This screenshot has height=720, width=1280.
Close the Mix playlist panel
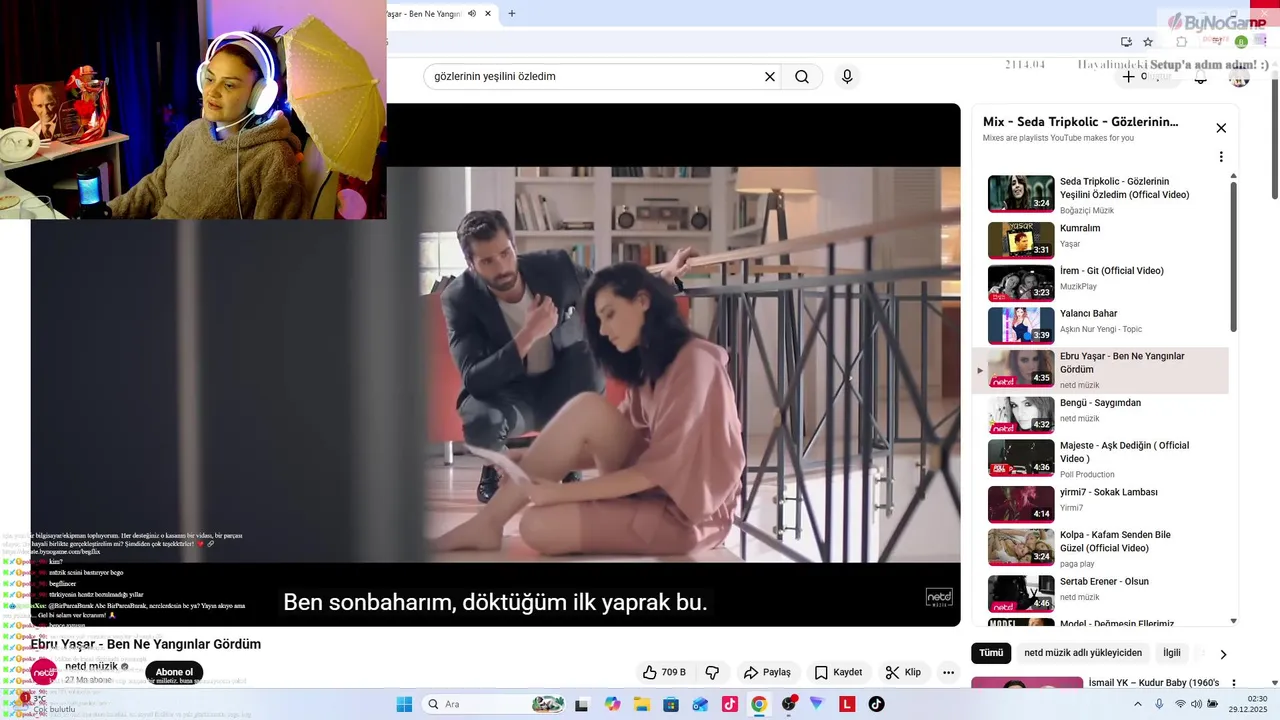[1221, 128]
